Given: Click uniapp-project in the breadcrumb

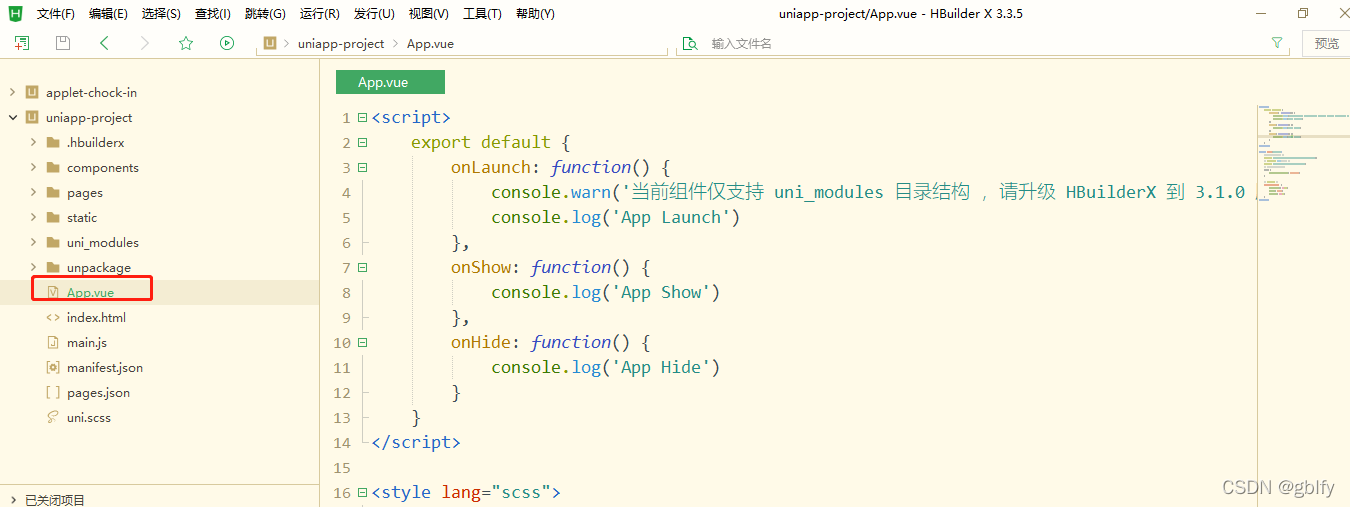Looking at the screenshot, I should pyautogui.click(x=341, y=43).
